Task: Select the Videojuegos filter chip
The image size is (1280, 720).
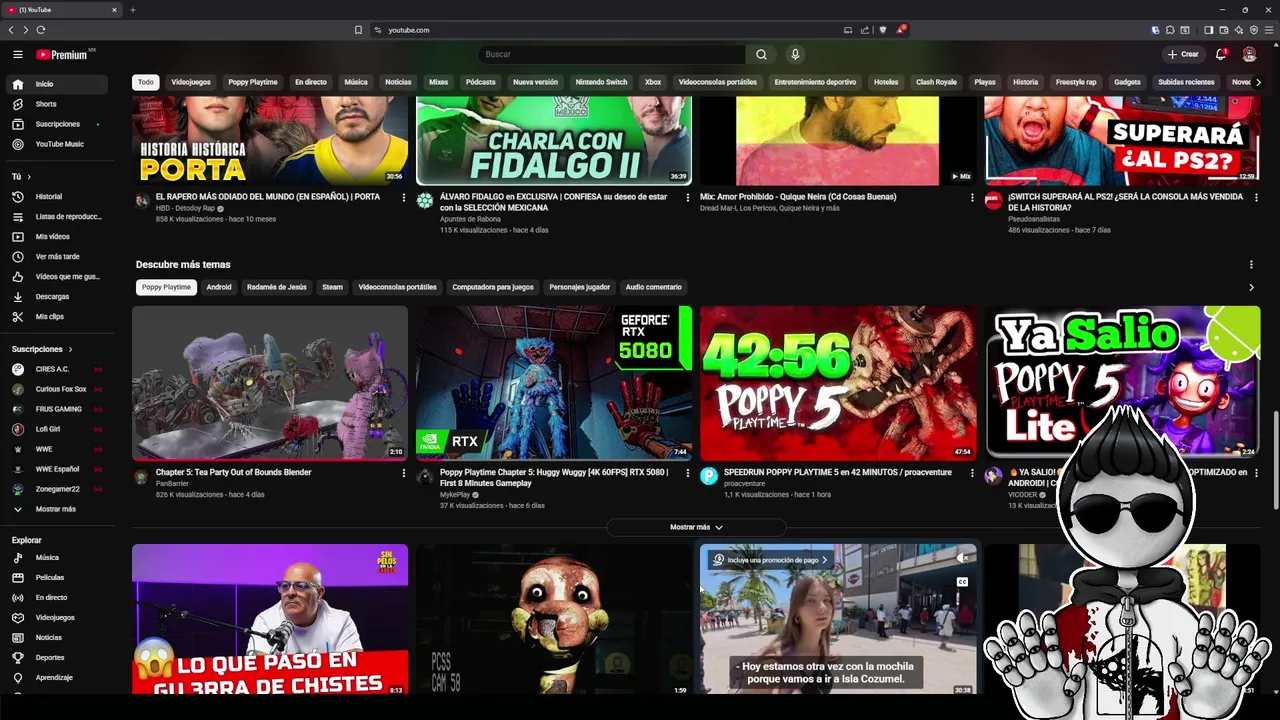Action: [191, 82]
